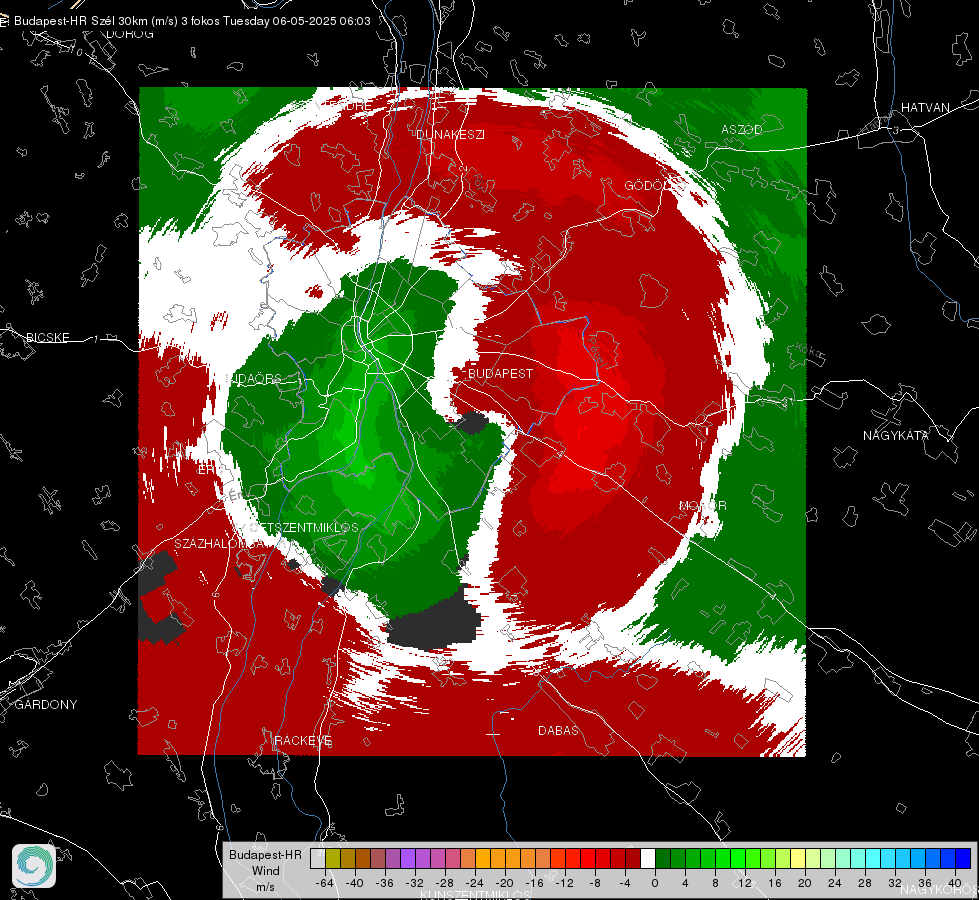
Task: Click the GÖDÖLLŐ town label
Action: click(x=654, y=185)
